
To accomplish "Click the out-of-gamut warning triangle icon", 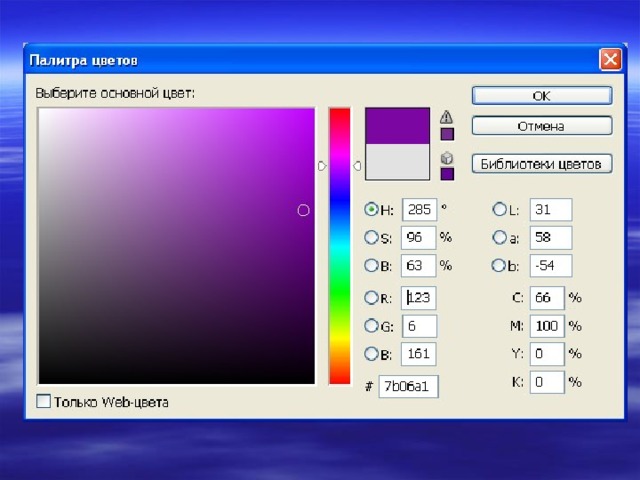I will click(446, 117).
